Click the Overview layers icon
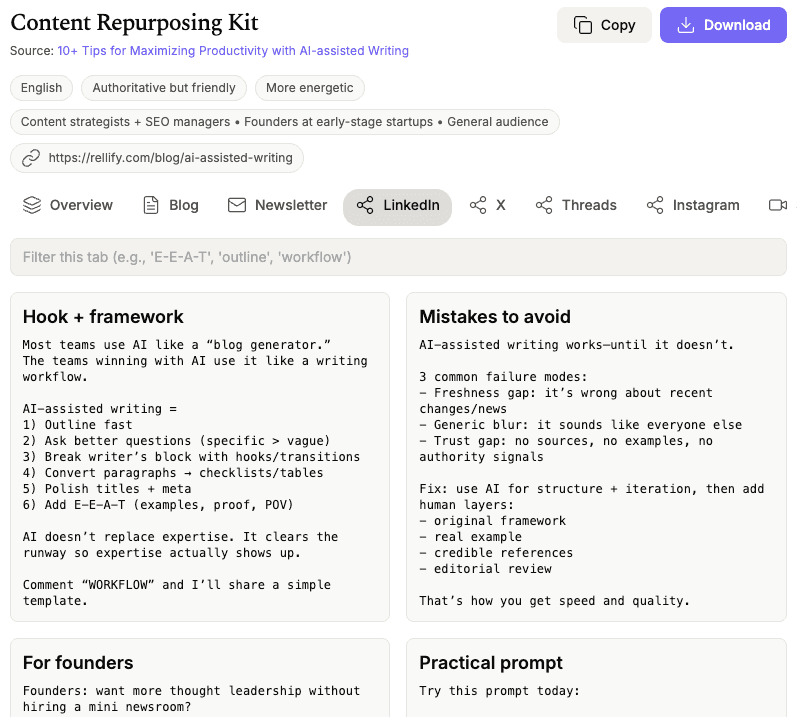Image resolution: width=797 pixels, height=717 pixels. [32, 205]
